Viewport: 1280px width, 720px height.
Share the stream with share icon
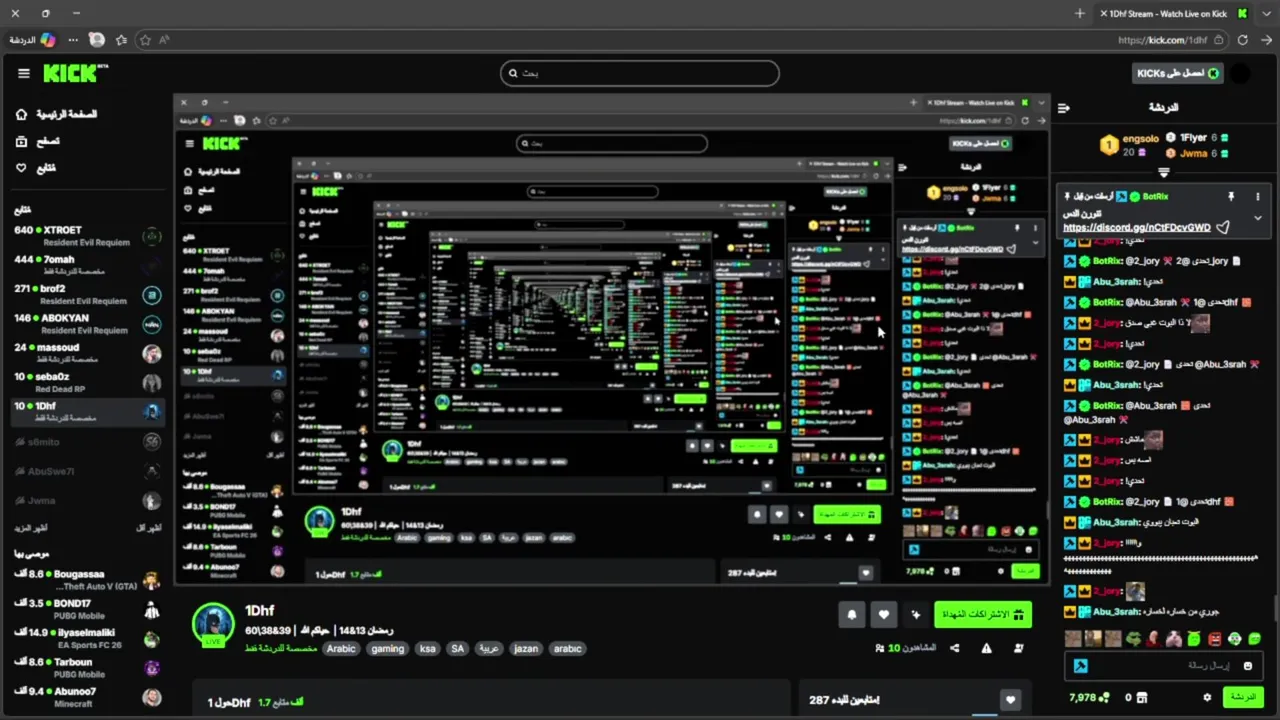(954, 648)
